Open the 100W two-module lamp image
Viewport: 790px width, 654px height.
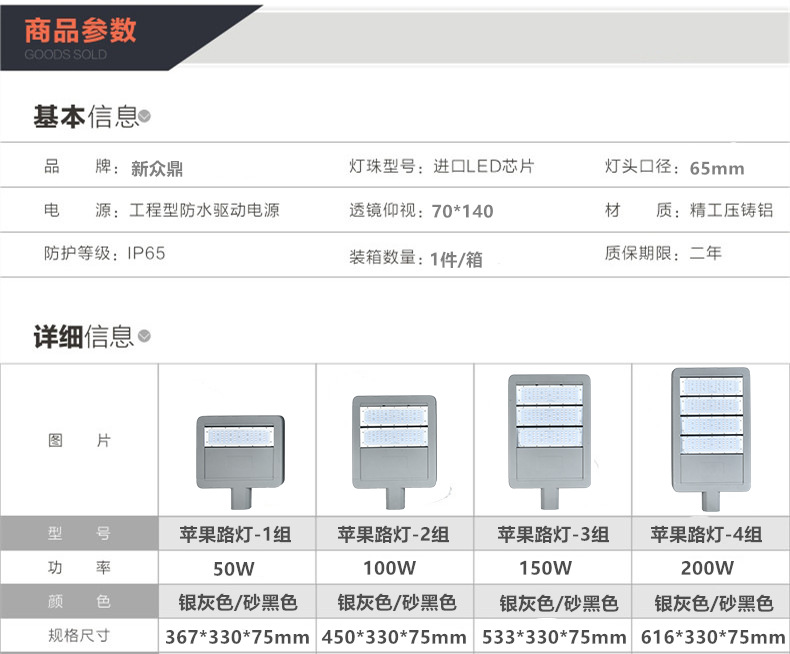tap(394, 451)
